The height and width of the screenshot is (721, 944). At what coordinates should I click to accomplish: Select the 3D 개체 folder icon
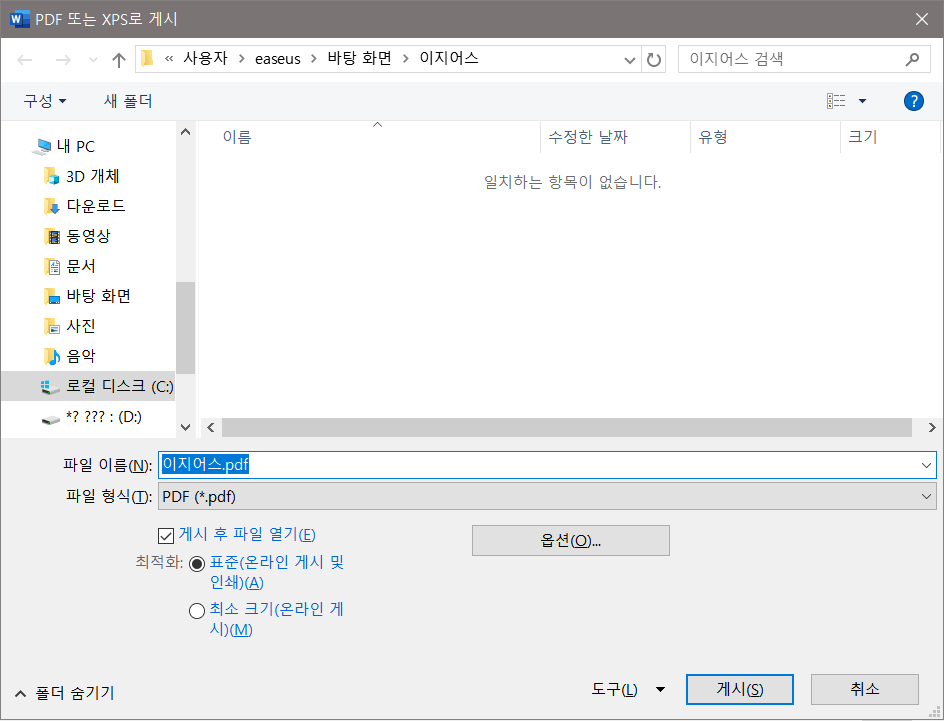(52, 176)
